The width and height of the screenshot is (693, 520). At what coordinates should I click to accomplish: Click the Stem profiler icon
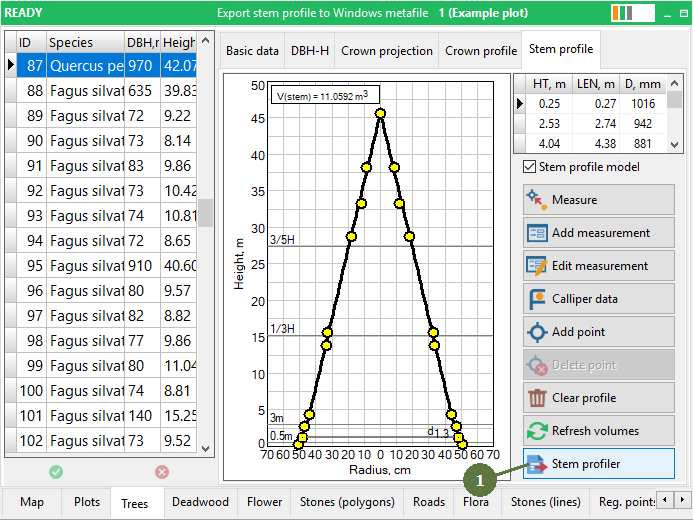click(537, 464)
